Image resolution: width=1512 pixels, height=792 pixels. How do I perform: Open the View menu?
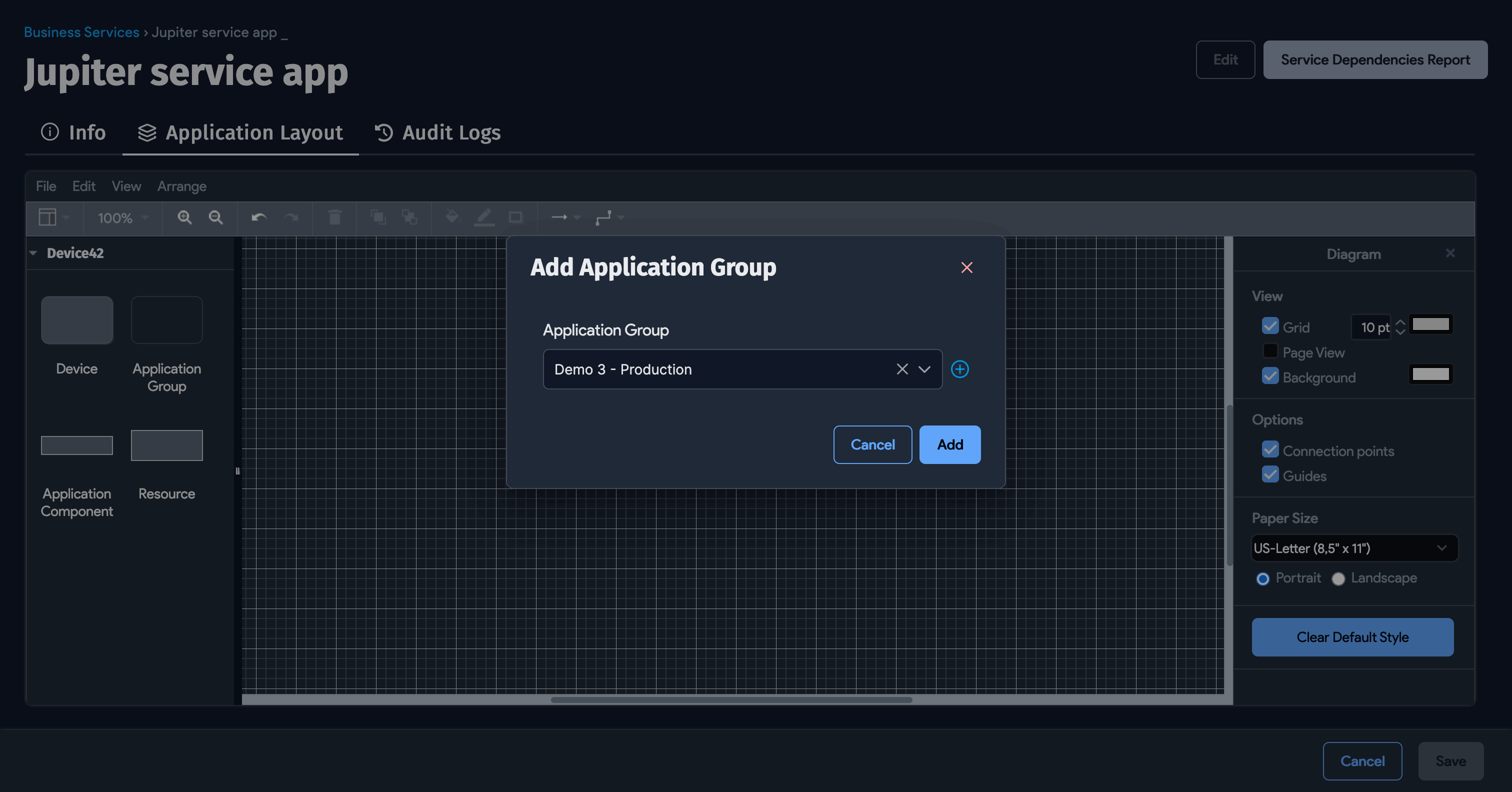point(126,186)
